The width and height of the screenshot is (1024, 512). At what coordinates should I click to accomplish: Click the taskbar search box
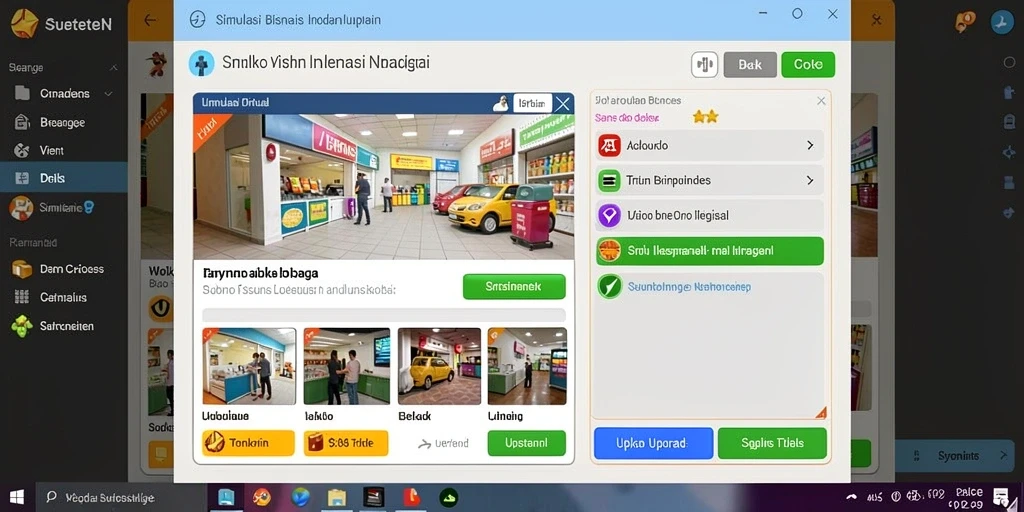(121, 498)
